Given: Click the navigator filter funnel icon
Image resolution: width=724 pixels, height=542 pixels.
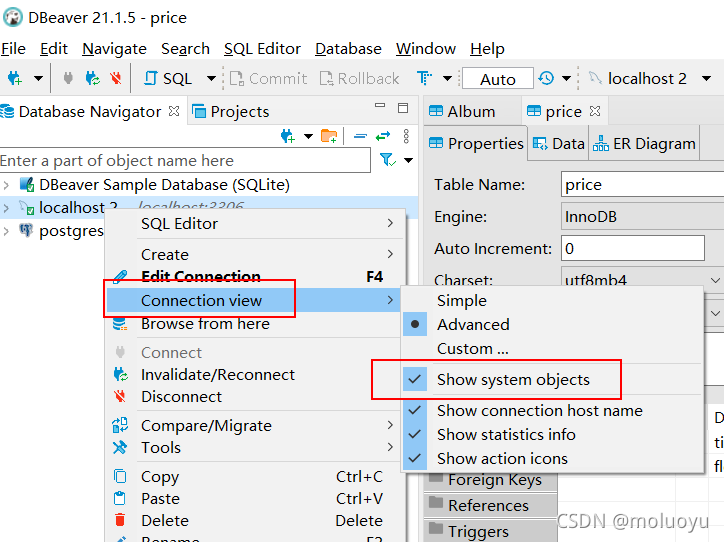Looking at the screenshot, I should pos(387,160).
